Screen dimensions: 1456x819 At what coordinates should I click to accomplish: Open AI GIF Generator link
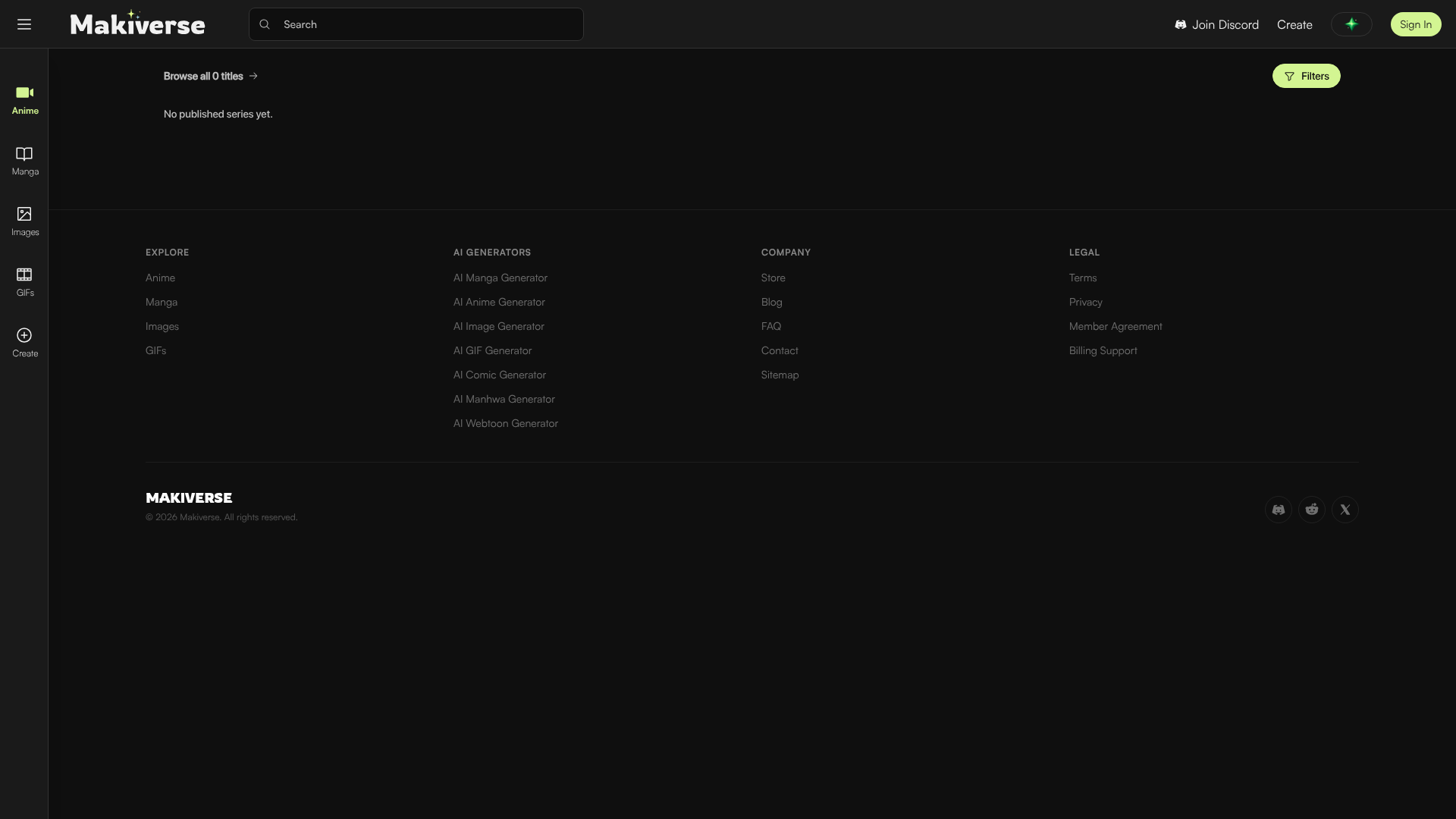coord(493,350)
